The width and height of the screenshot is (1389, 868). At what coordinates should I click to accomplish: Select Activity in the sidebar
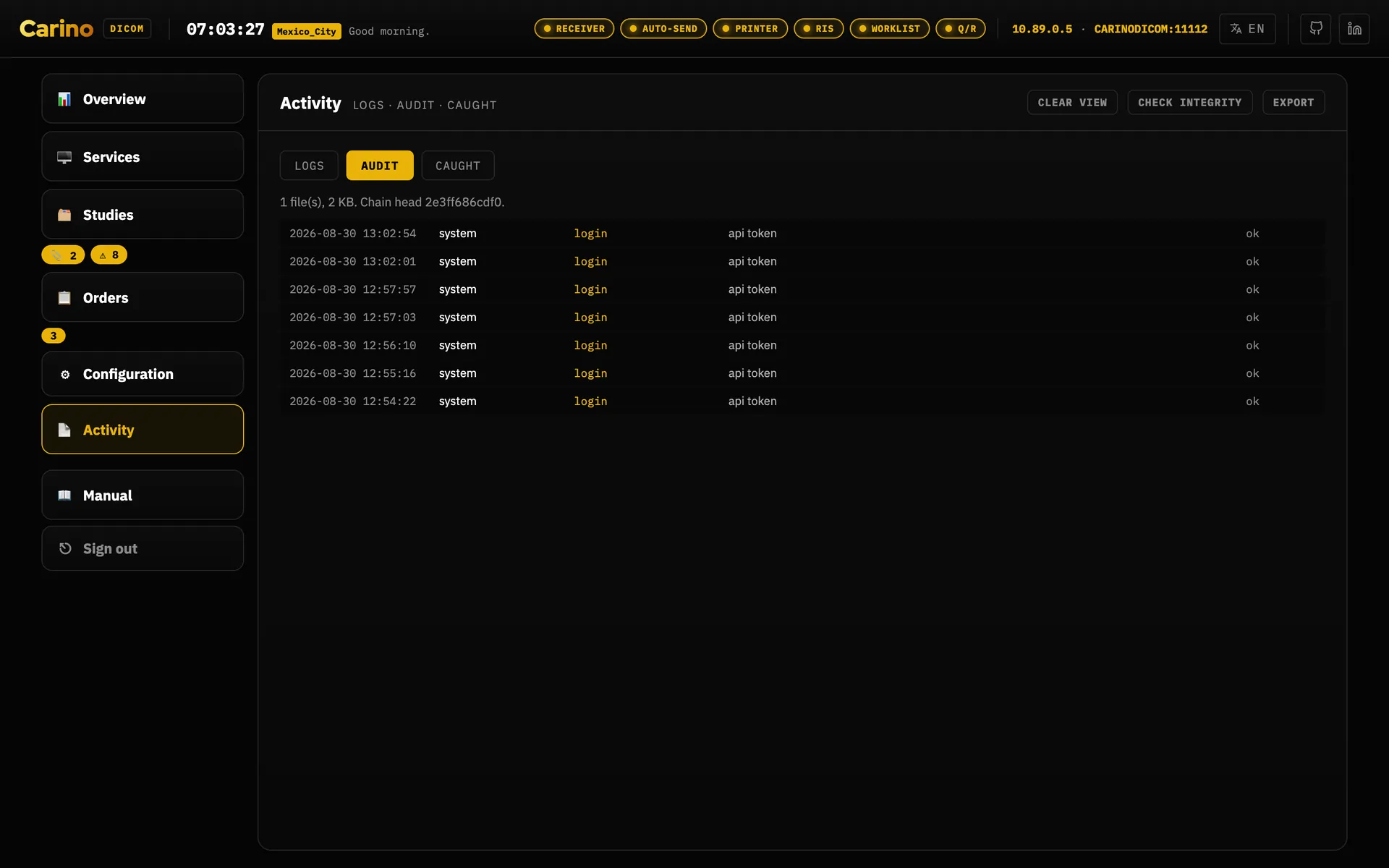click(143, 430)
